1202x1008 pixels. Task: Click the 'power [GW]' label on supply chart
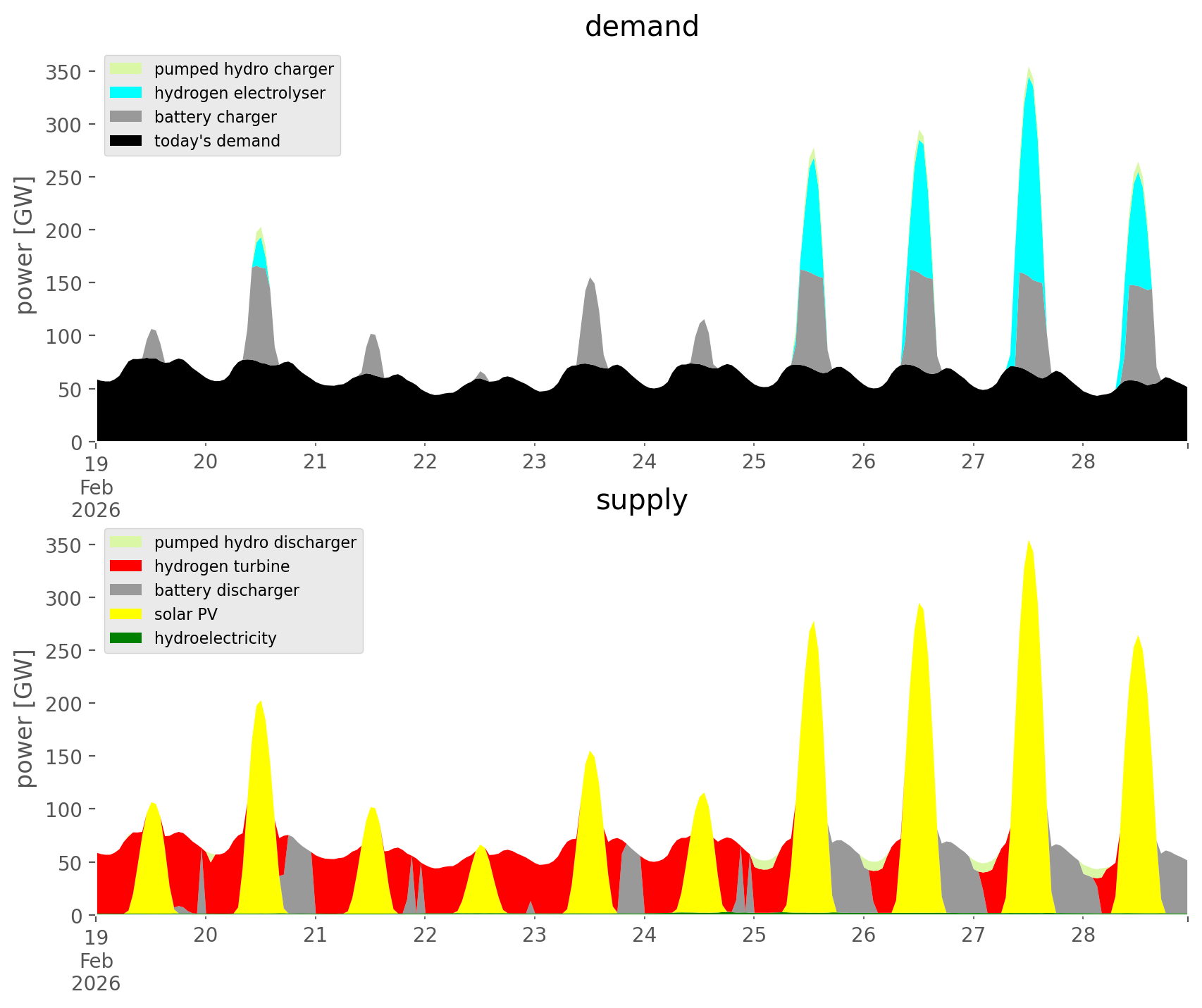[x=24, y=718]
